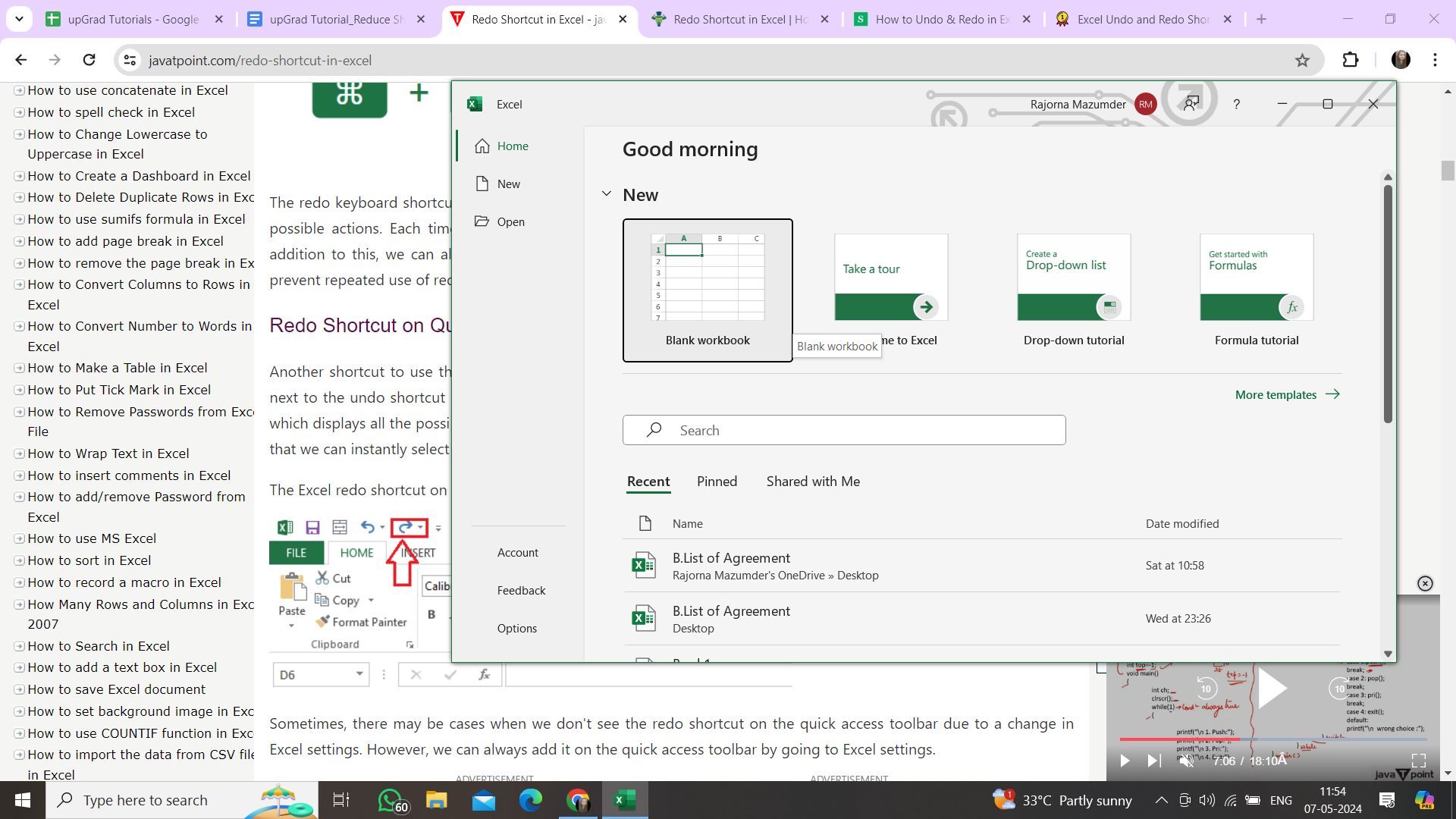Toggle video fullscreen

click(1418, 761)
